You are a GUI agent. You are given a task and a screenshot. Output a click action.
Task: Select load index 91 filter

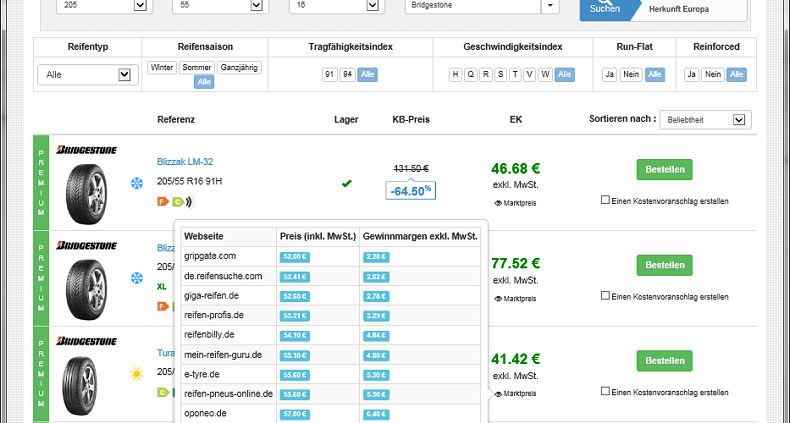pyautogui.click(x=330, y=75)
